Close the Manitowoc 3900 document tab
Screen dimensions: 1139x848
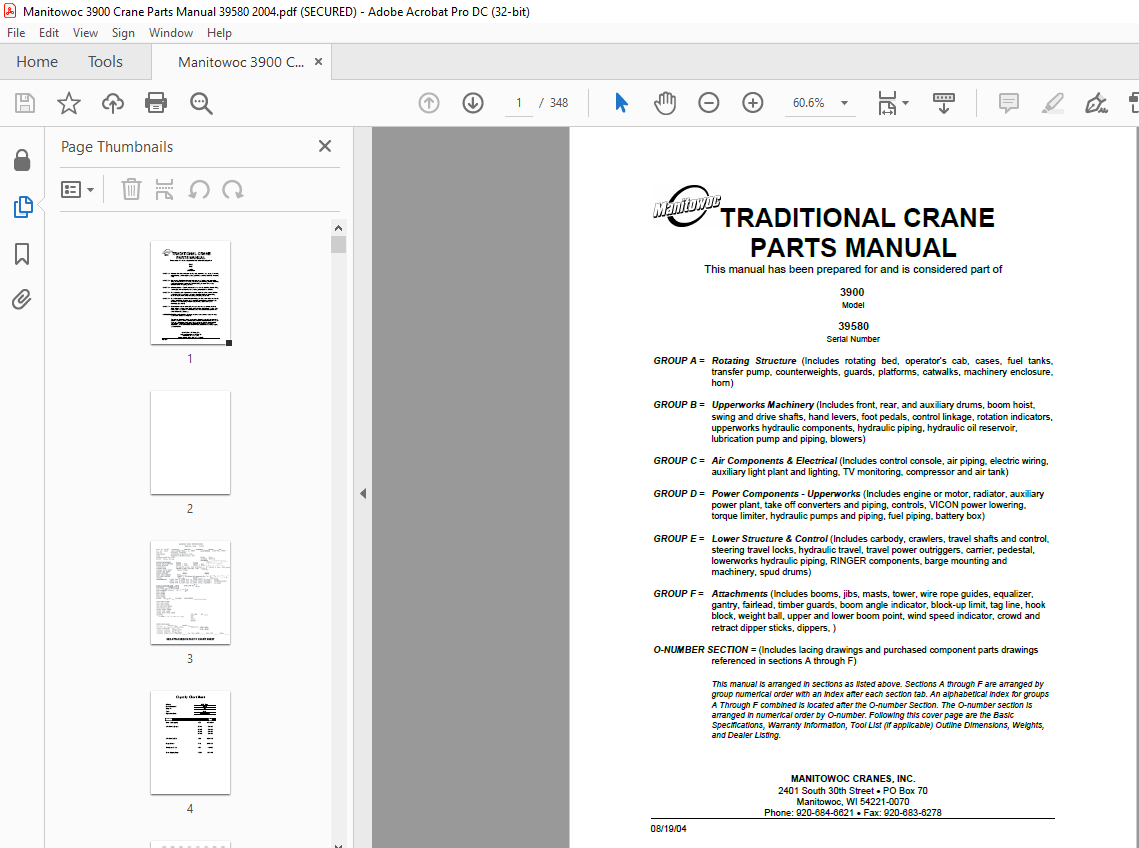(x=318, y=62)
